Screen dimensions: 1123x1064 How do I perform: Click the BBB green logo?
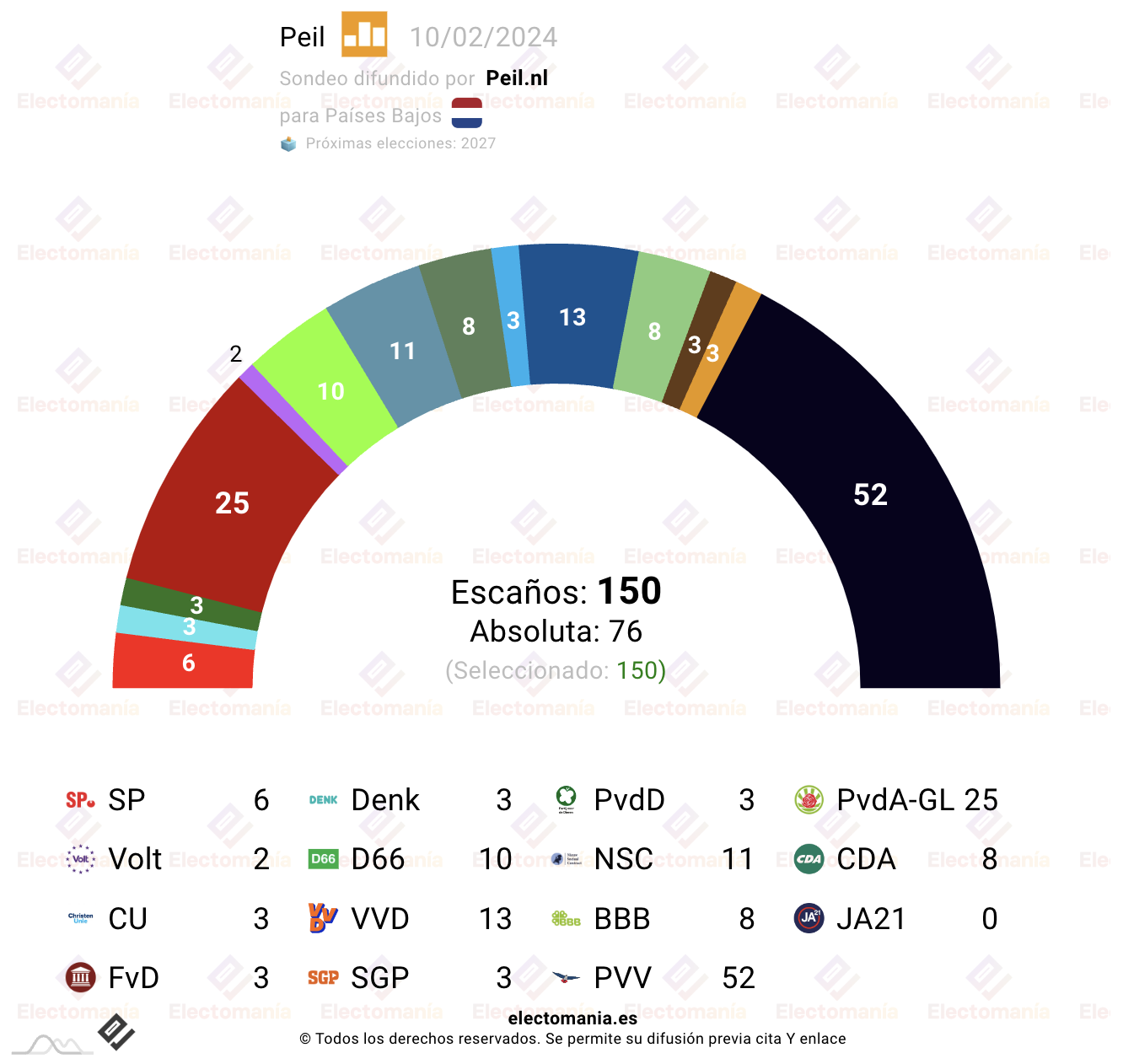coord(567,918)
